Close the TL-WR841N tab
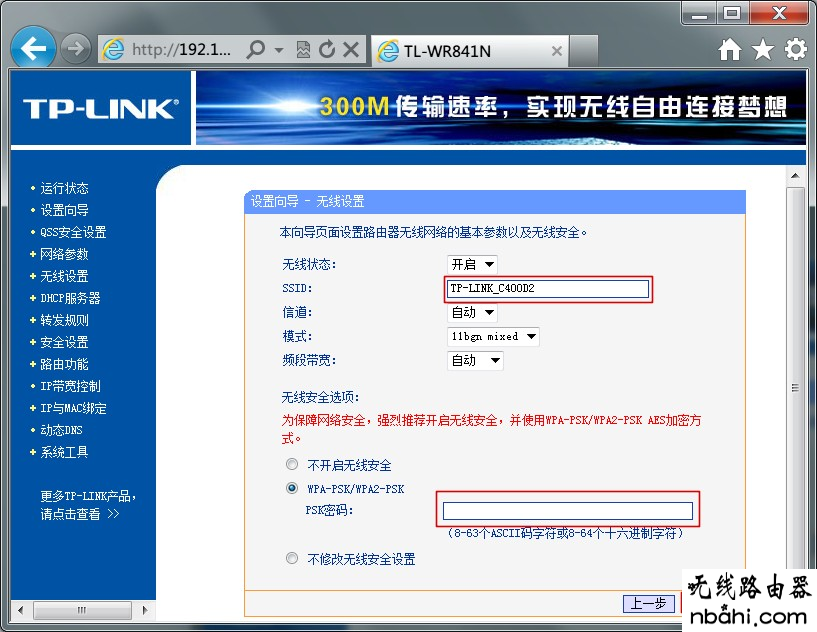Image resolution: width=817 pixels, height=632 pixels. [x=556, y=51]
